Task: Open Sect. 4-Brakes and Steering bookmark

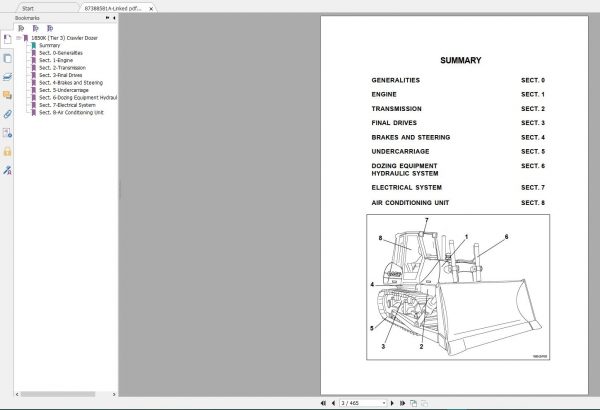Action: click(x=71, y=83)
